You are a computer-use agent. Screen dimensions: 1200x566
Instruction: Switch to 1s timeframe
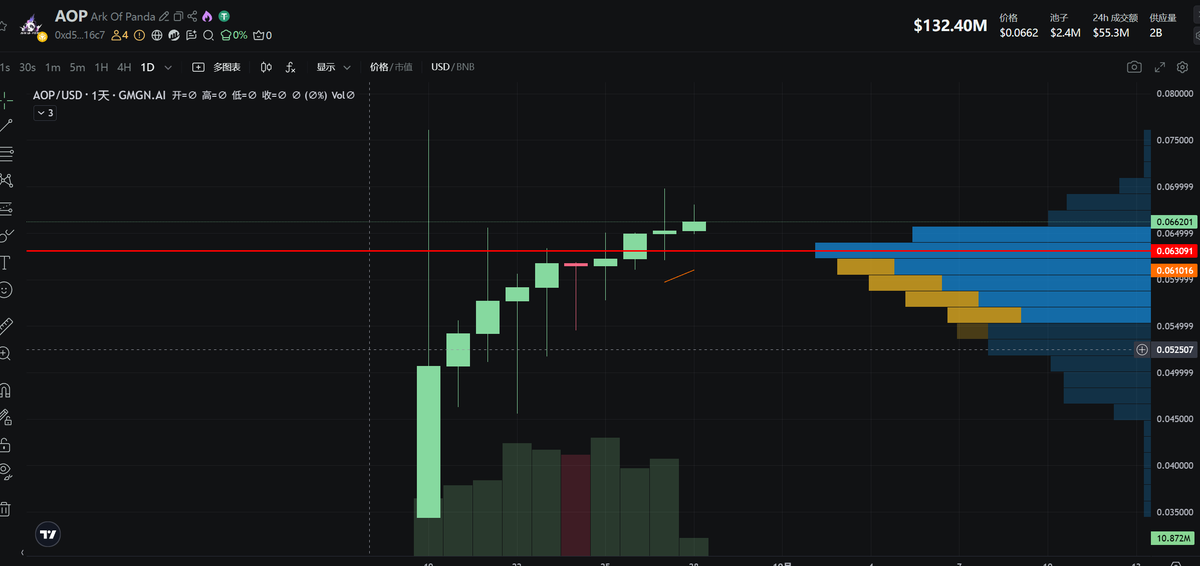pyautogui.click(x=5, y=67)
